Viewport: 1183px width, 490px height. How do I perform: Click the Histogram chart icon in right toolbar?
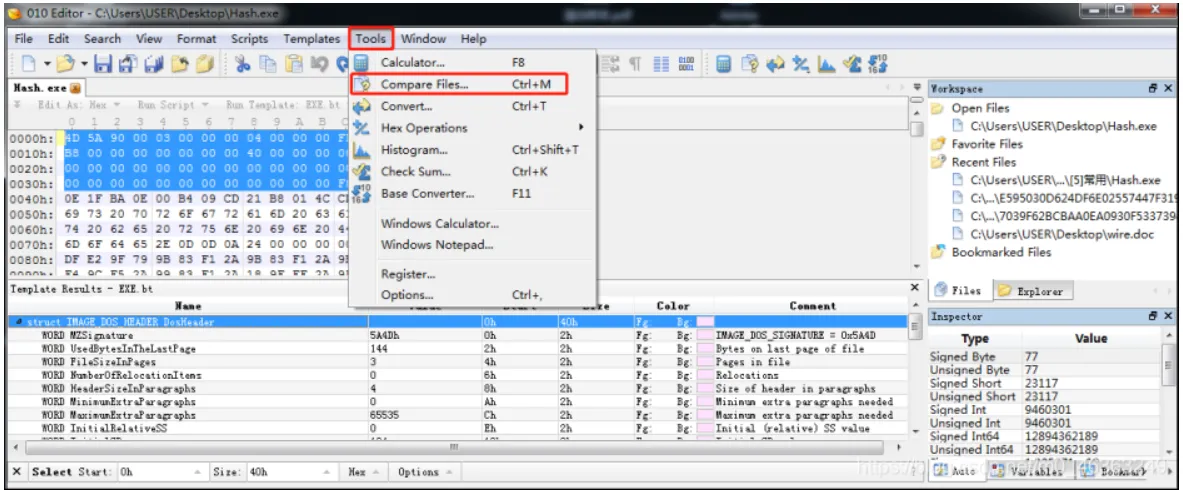coord(826,64)
